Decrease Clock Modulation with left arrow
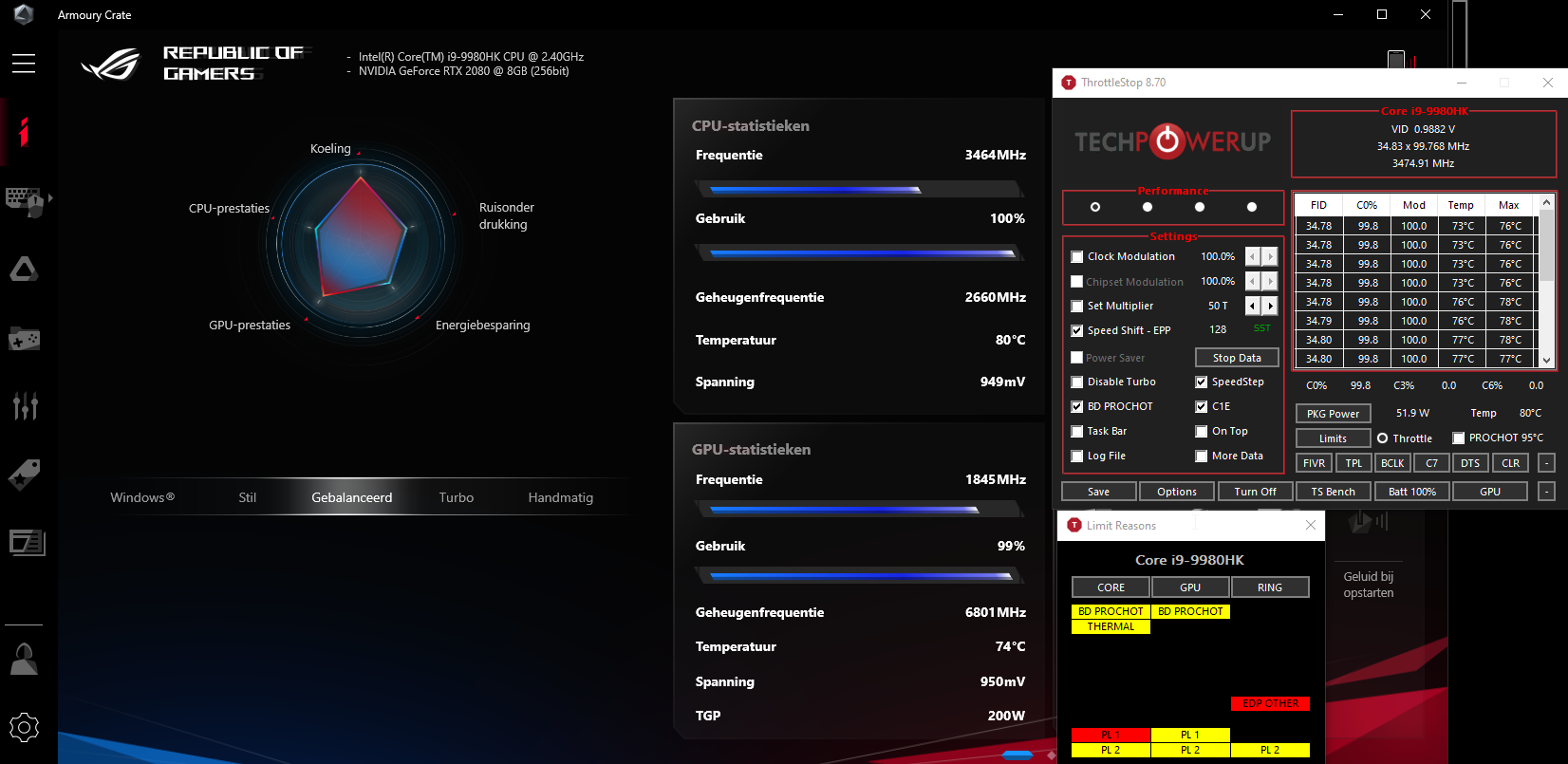The height and width of the screenshot is (764, 1568). pyautogui.click(x=1253, y=257)
